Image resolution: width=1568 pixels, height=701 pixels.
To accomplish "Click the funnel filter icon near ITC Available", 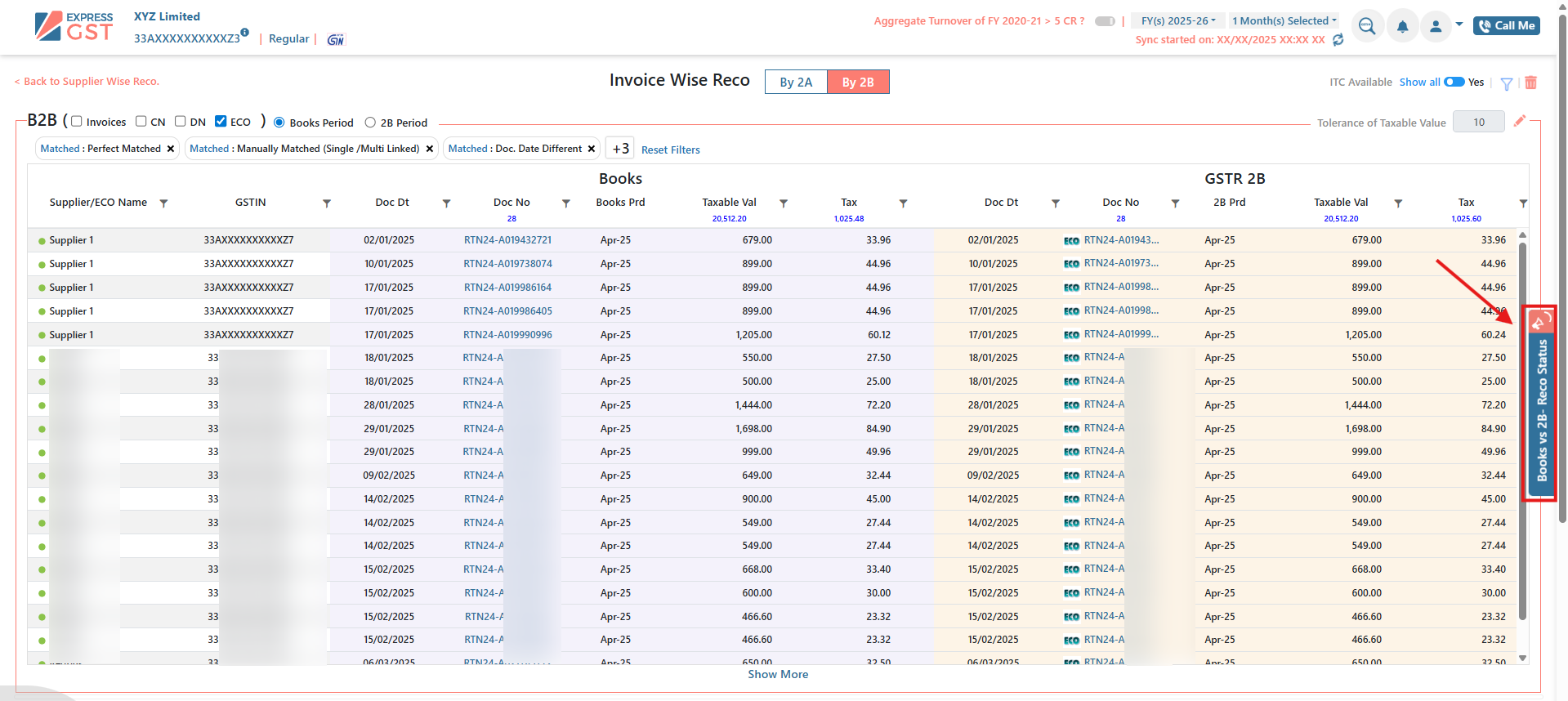I will [1507, 83].
